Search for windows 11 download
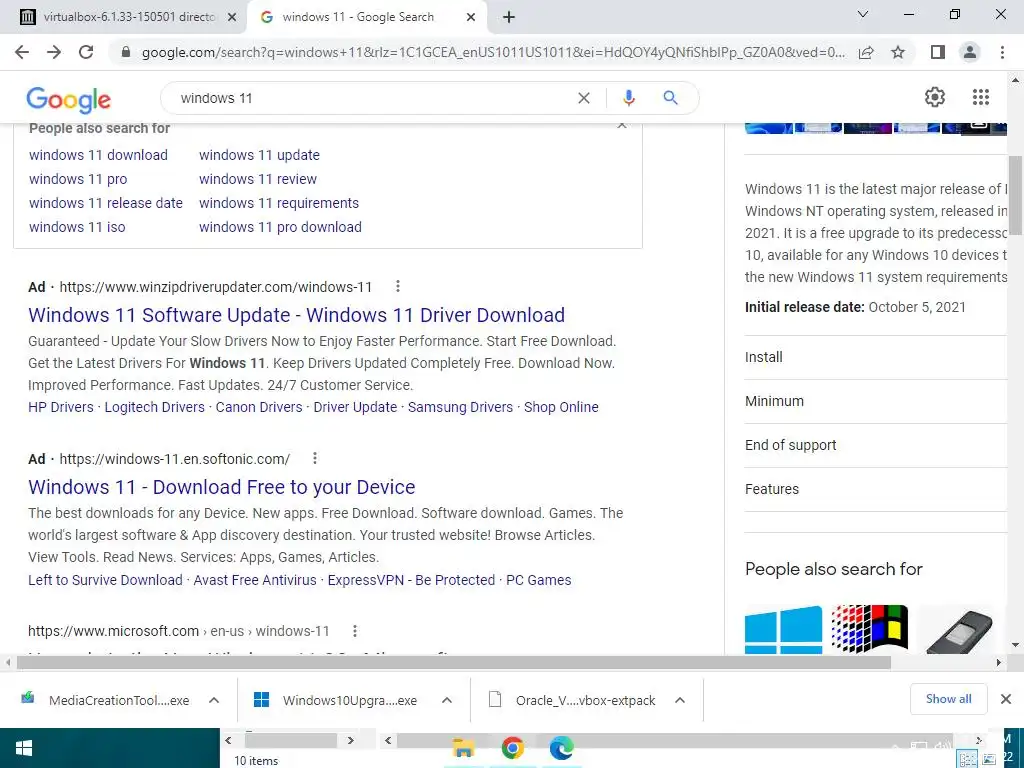 tap(98, 155)
